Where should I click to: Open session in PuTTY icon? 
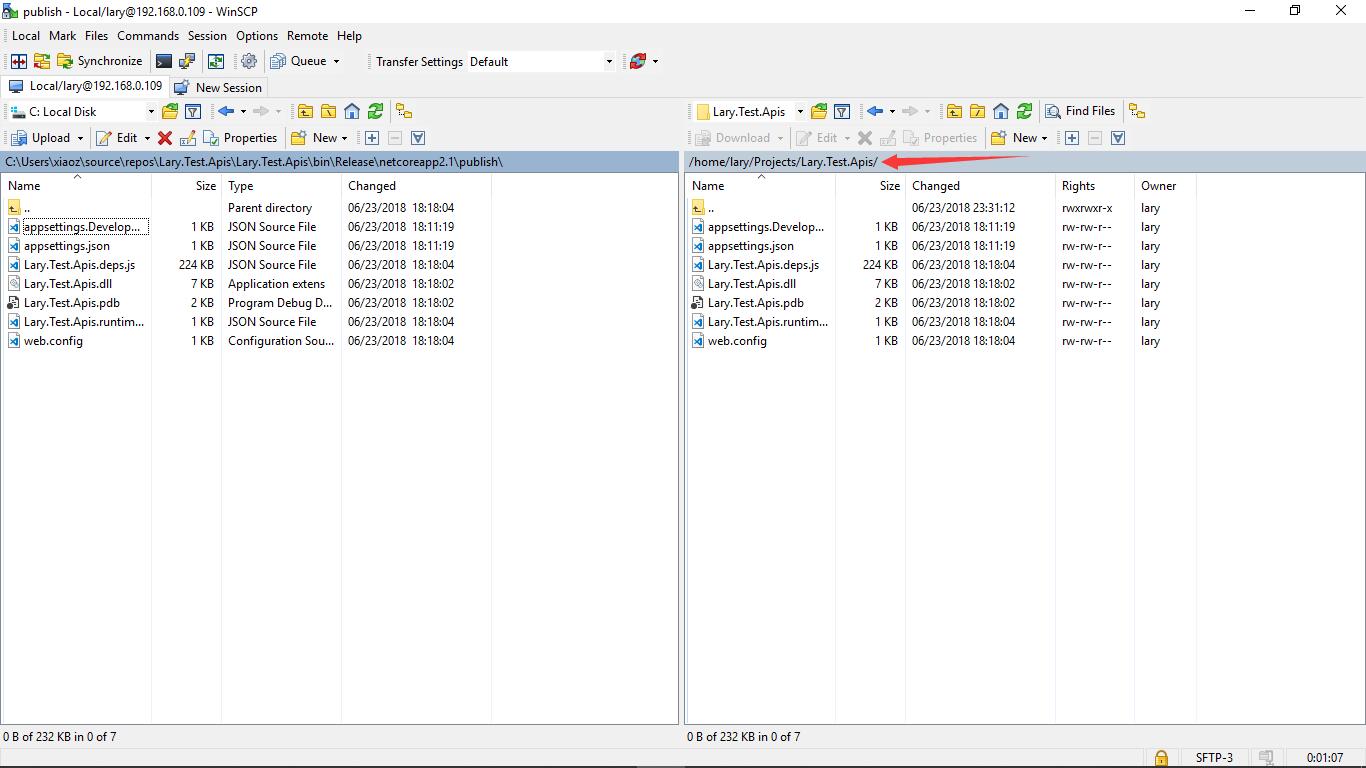pyautogui.click(x=187, y=61)
